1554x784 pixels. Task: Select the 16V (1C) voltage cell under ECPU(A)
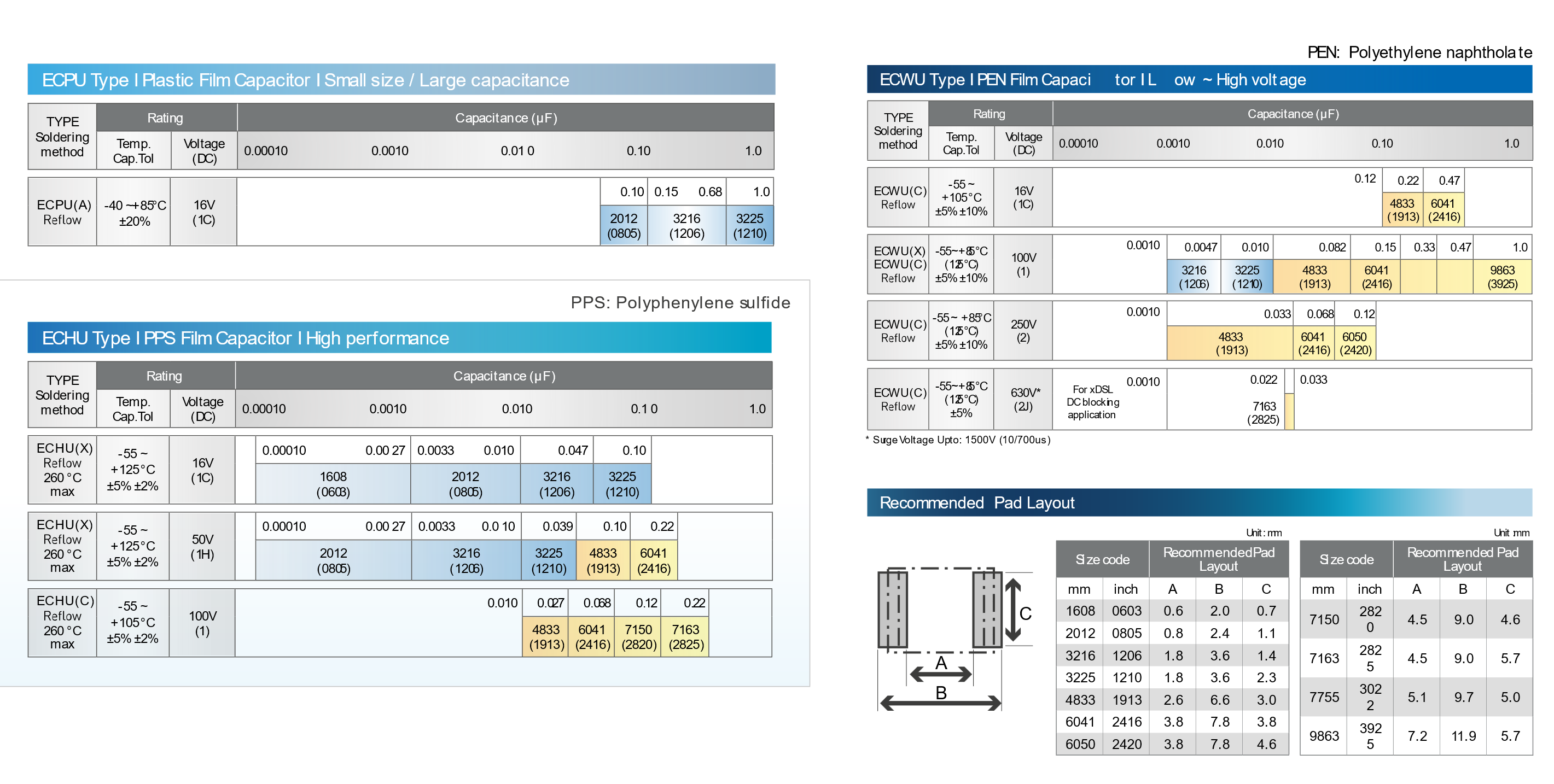pos(203,211)
